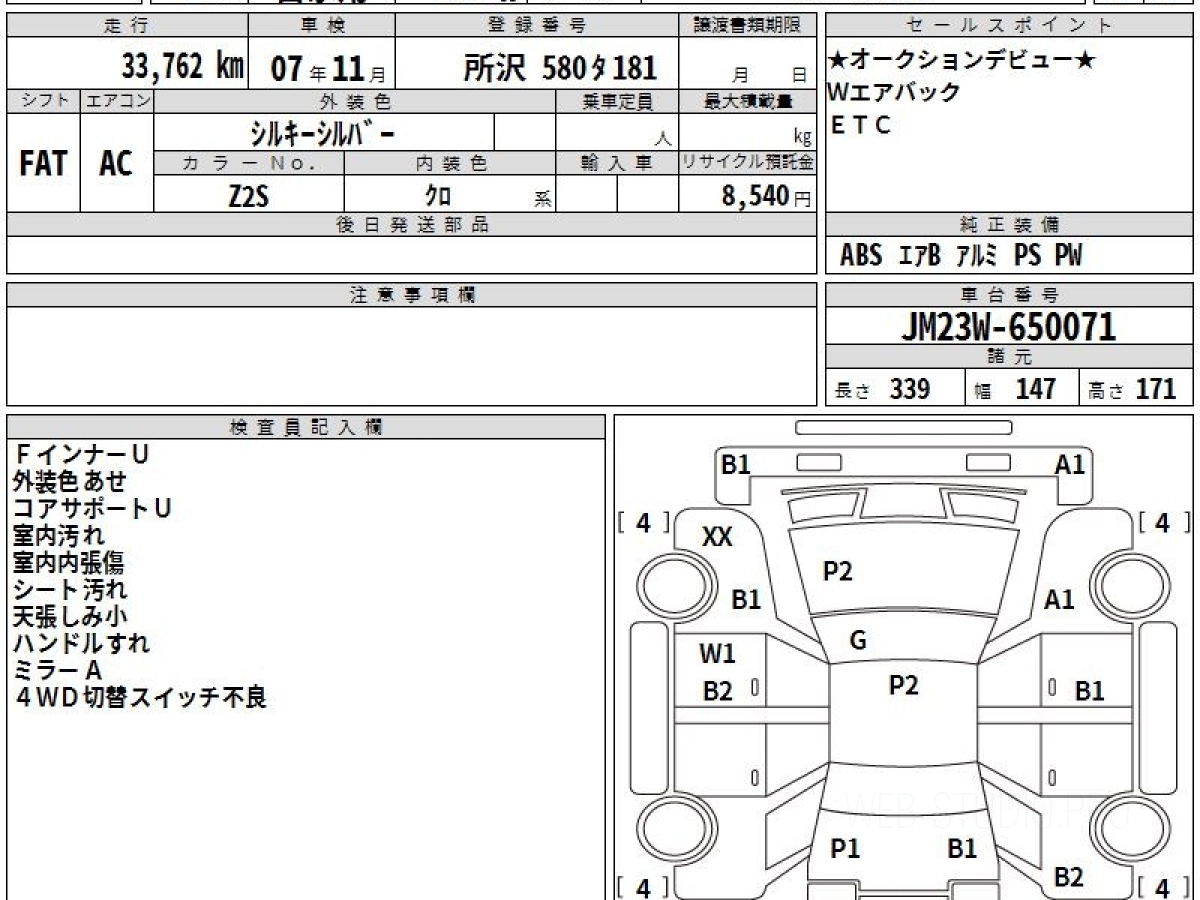Click inspector note ハンドルすれ
Viewport: 1200px width, 900px height.
pos(82,643)
